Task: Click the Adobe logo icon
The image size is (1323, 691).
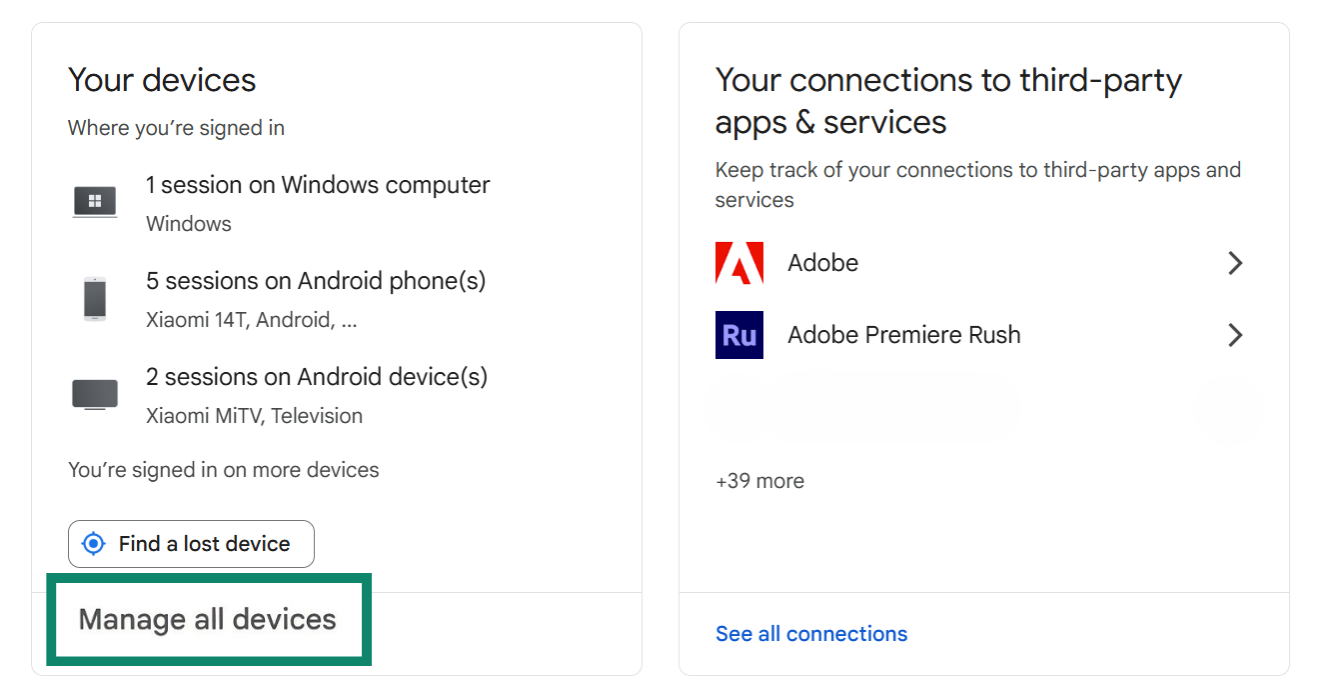Action: 738,262
